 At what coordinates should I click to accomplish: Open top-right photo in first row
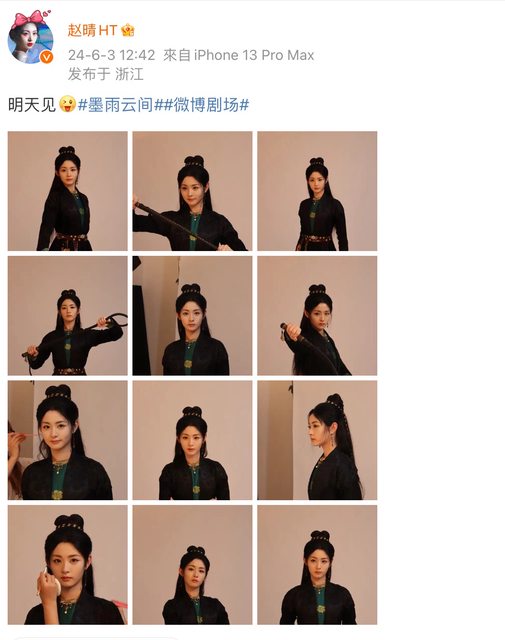(317, 191)
